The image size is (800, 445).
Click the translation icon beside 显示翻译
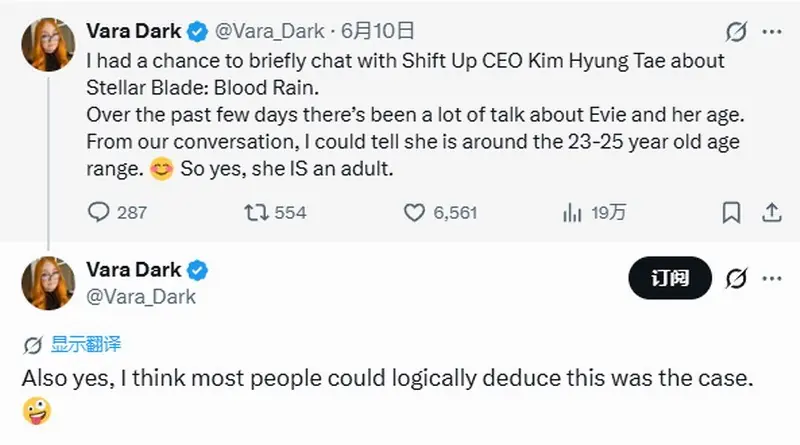(x=33, y=345)
